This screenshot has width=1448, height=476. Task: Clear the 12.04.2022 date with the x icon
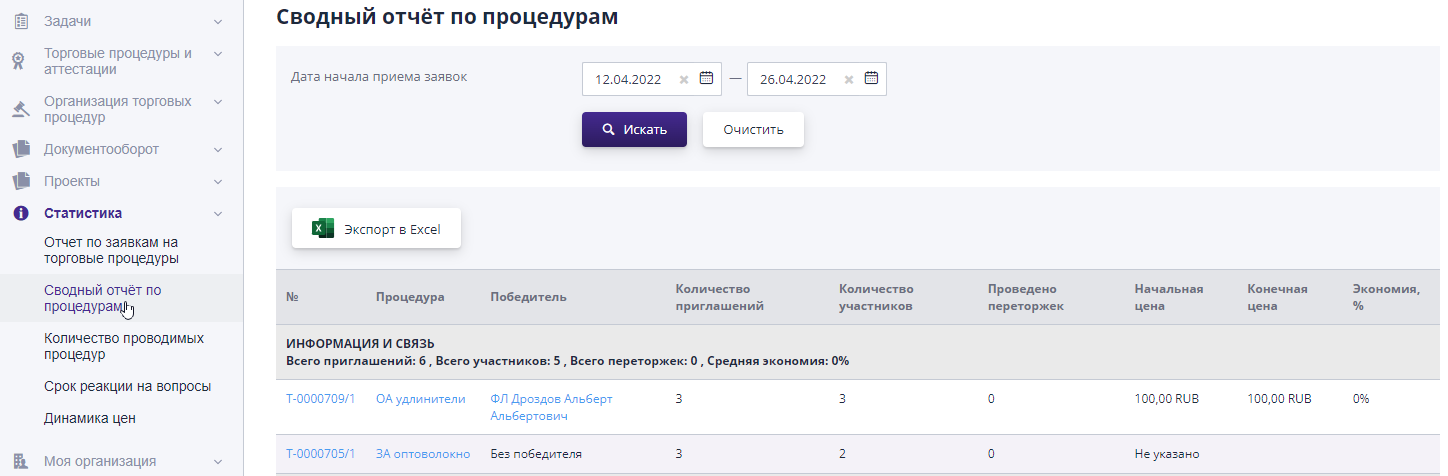[x=684, y=80]
